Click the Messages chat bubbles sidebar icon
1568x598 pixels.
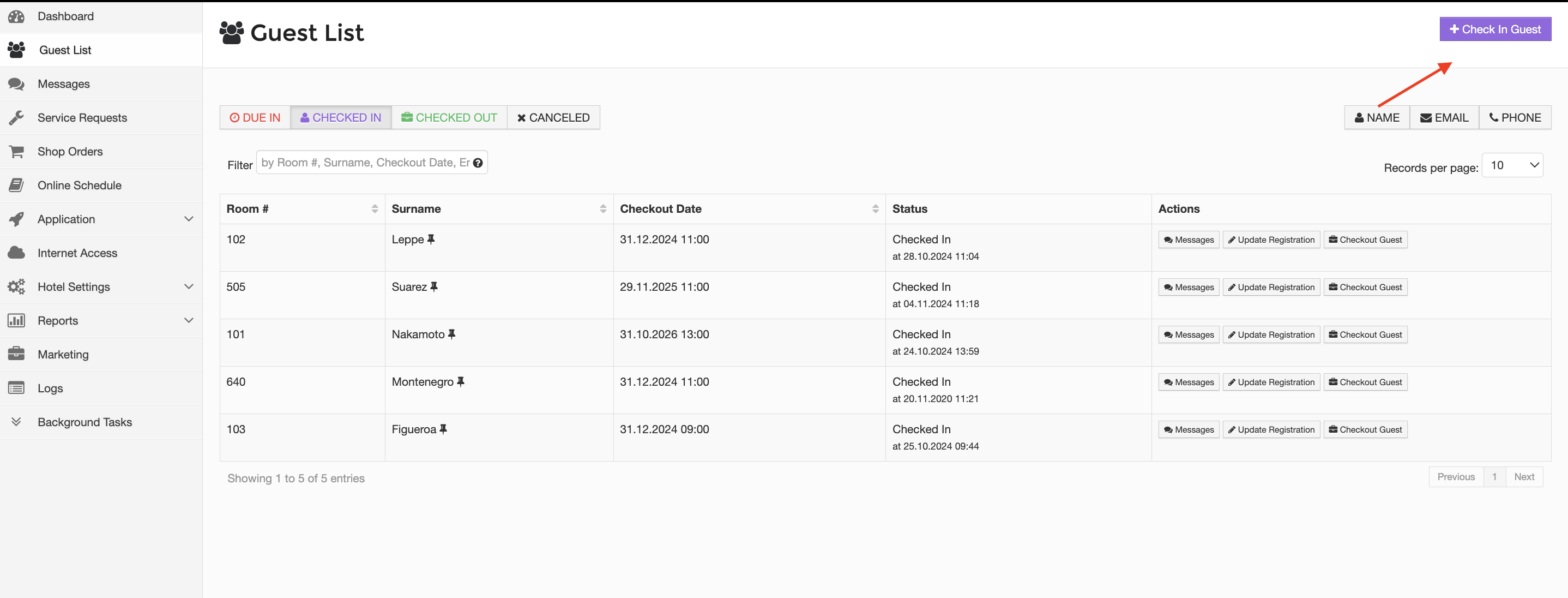(x=16, y=84)
